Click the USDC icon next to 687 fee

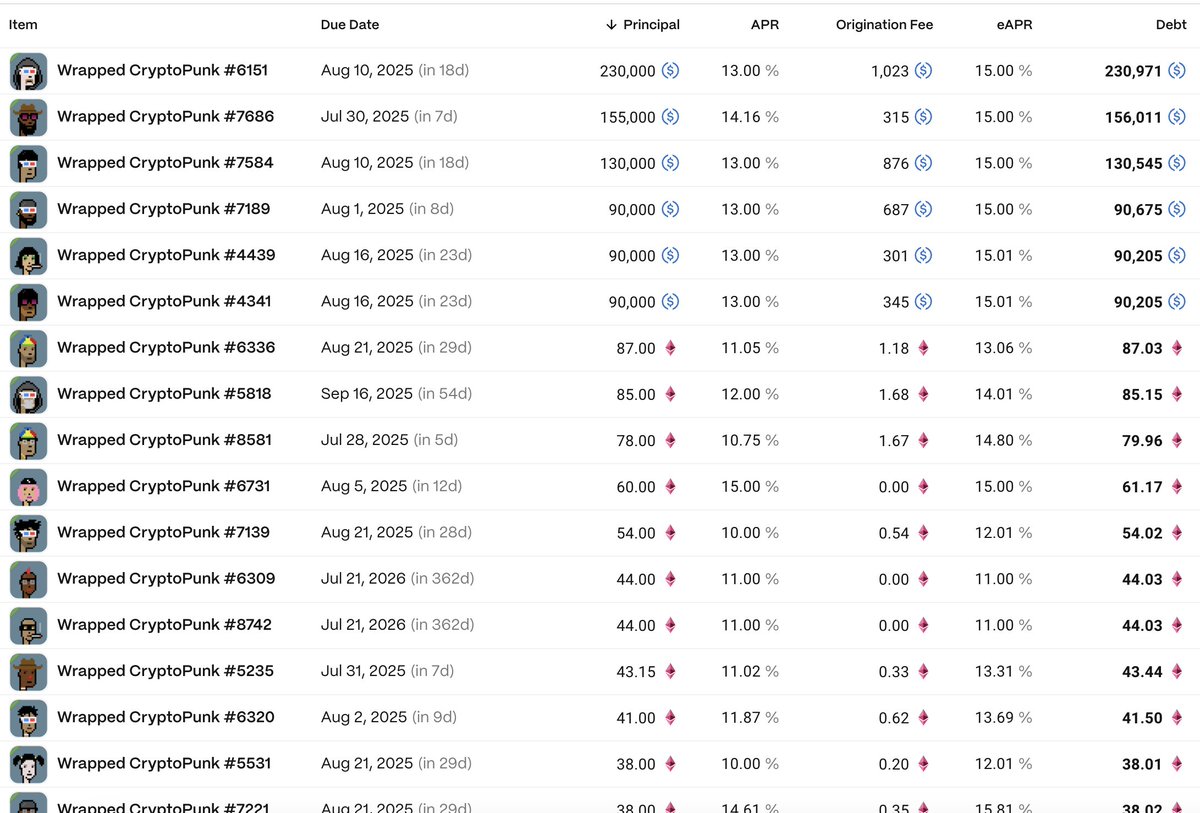pyautogui.click(x=924, y=209)
